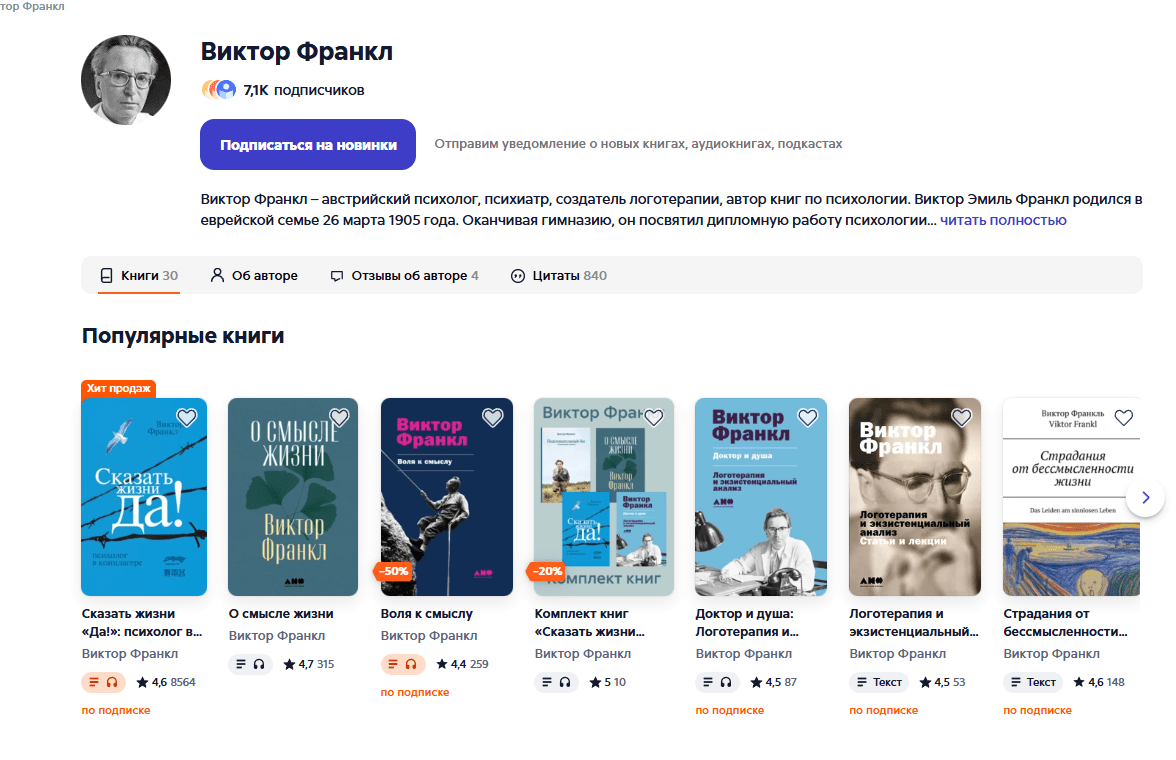Screen dimensions: 1176x760
Task: Open Viktor Frankl's author portrait photo
Action: pyautogui.click(x=126, y=80)
